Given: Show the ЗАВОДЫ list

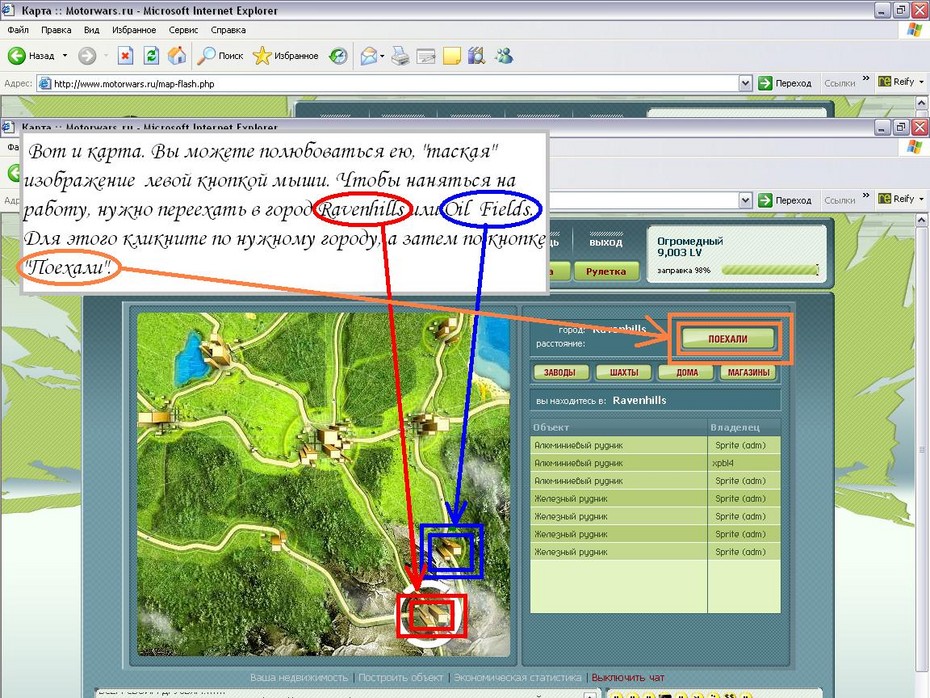Looking at the screenshot, I should tap(559, 372).
